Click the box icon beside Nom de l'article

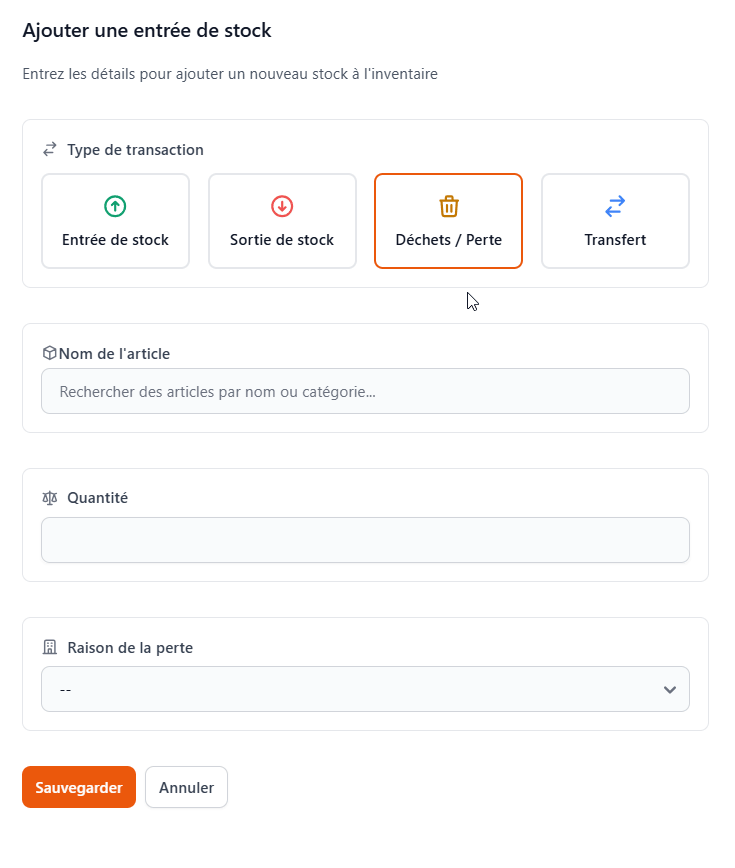(49, 353)
